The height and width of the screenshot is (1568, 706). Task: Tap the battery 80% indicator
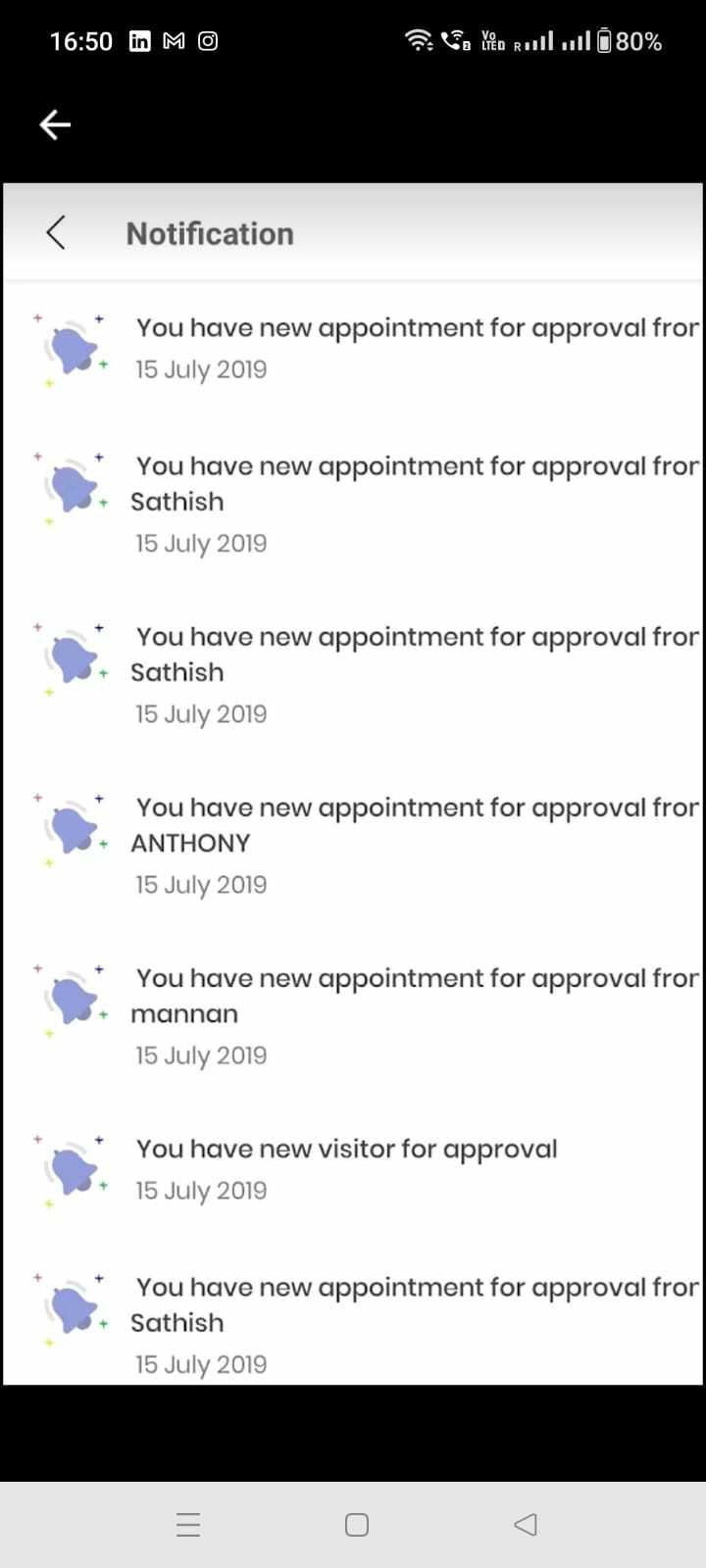[x=630, y=41]
